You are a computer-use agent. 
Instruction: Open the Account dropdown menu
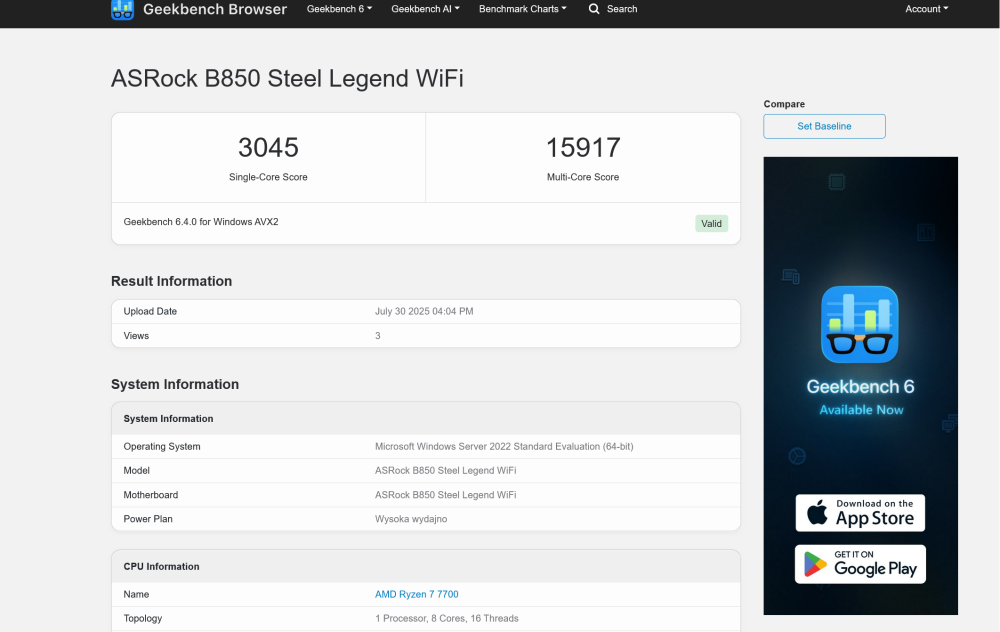coord(926,9)
